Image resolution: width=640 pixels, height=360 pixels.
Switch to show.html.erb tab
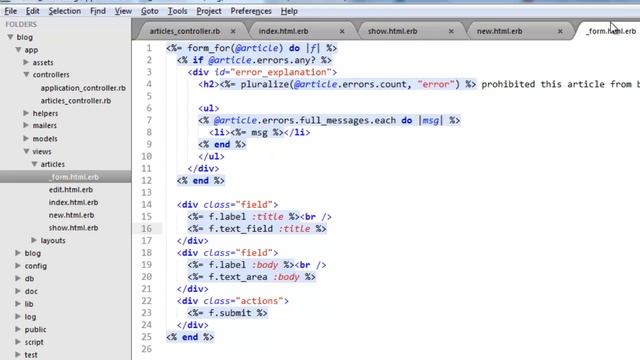[393, 31]
